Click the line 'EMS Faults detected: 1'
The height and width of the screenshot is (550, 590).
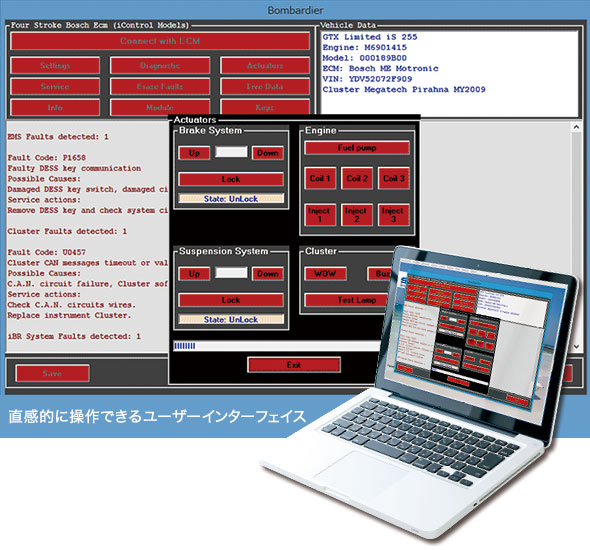tap(58, 137)
